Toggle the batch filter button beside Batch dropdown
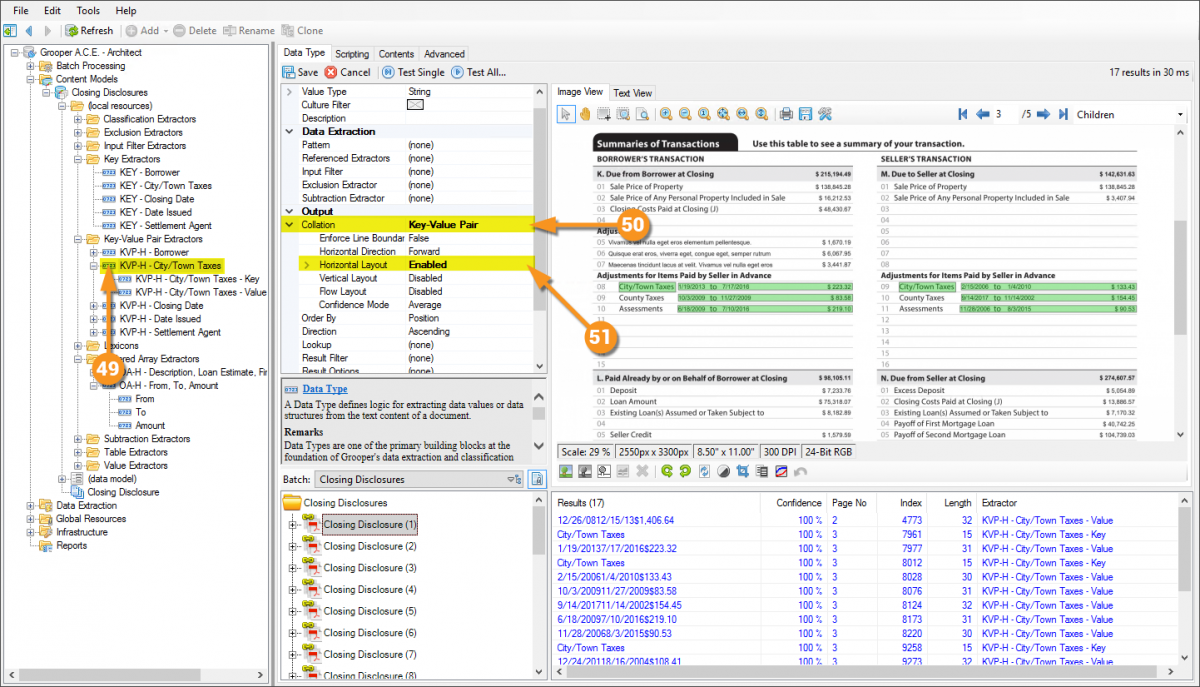1200x687 pixels. pyautogui.click(x=537, y=480)
